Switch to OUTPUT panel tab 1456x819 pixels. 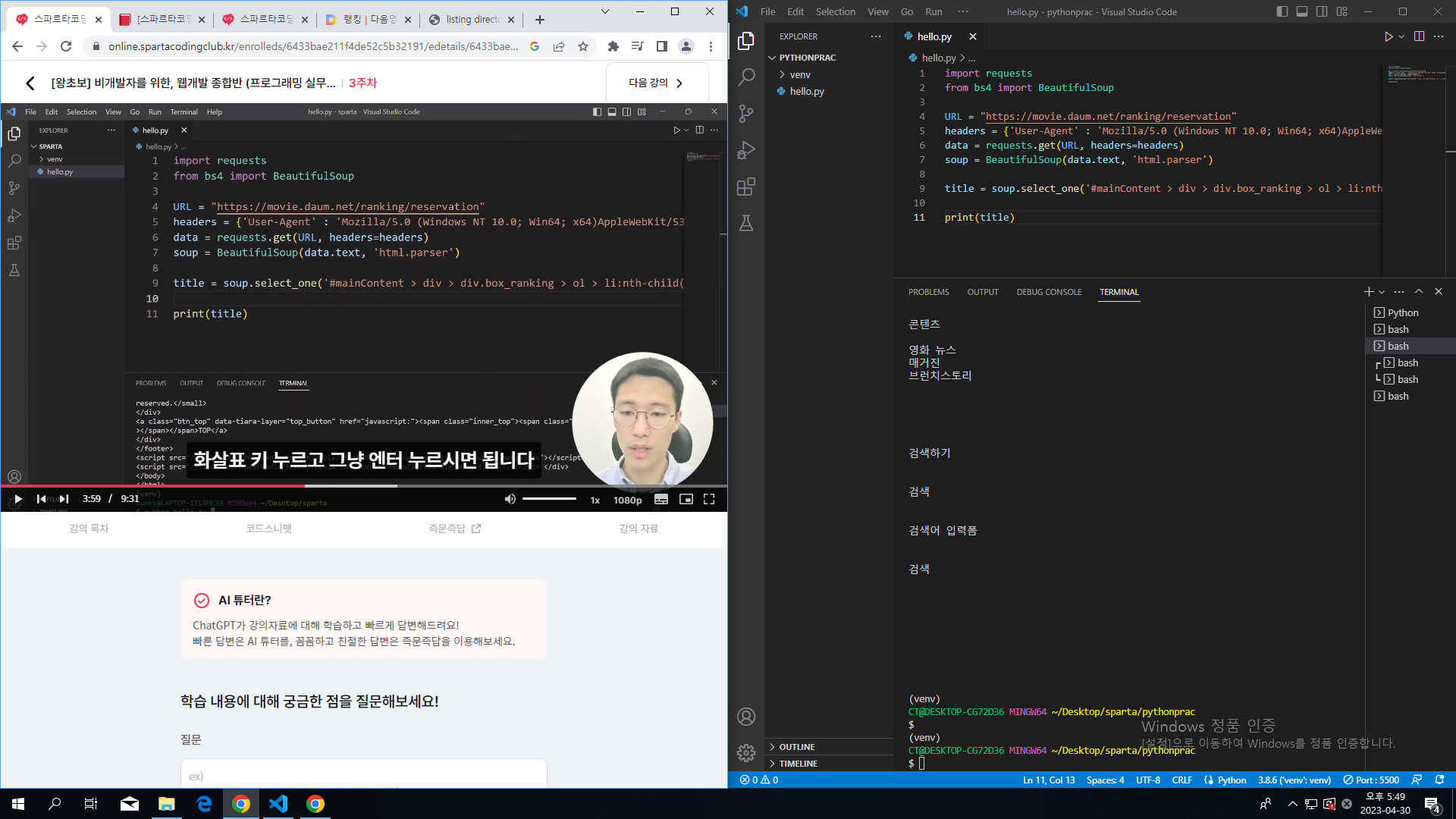(x=982, y=292)
